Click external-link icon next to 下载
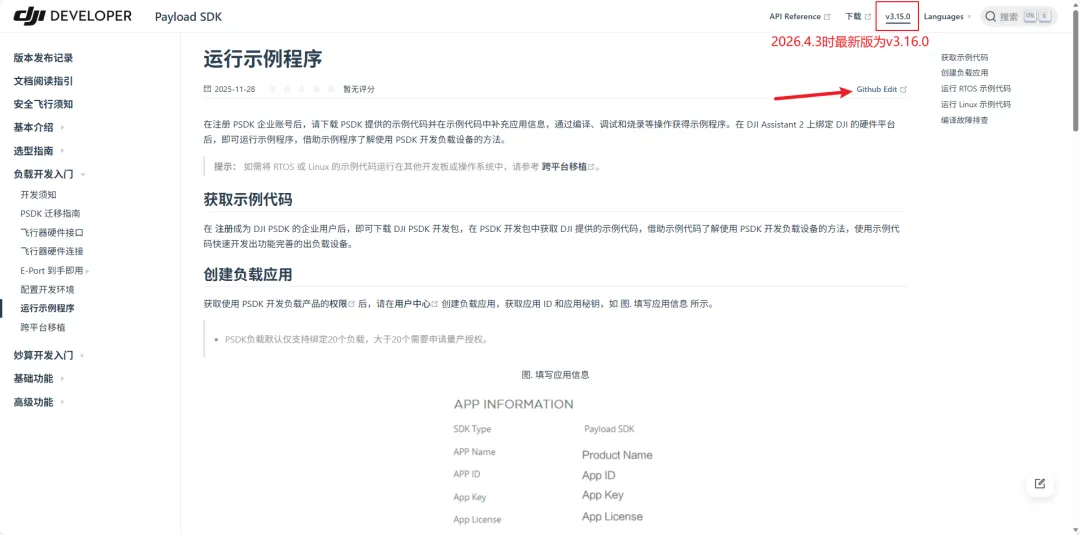This screenshot has width=1080, height=535. (x=868, y=17)
